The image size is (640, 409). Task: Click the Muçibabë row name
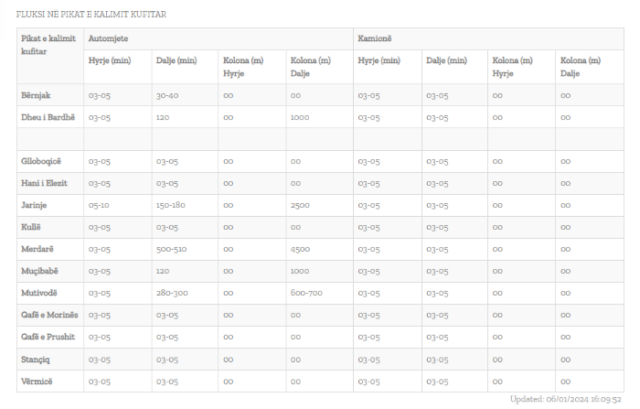click(x=39, y=271)
